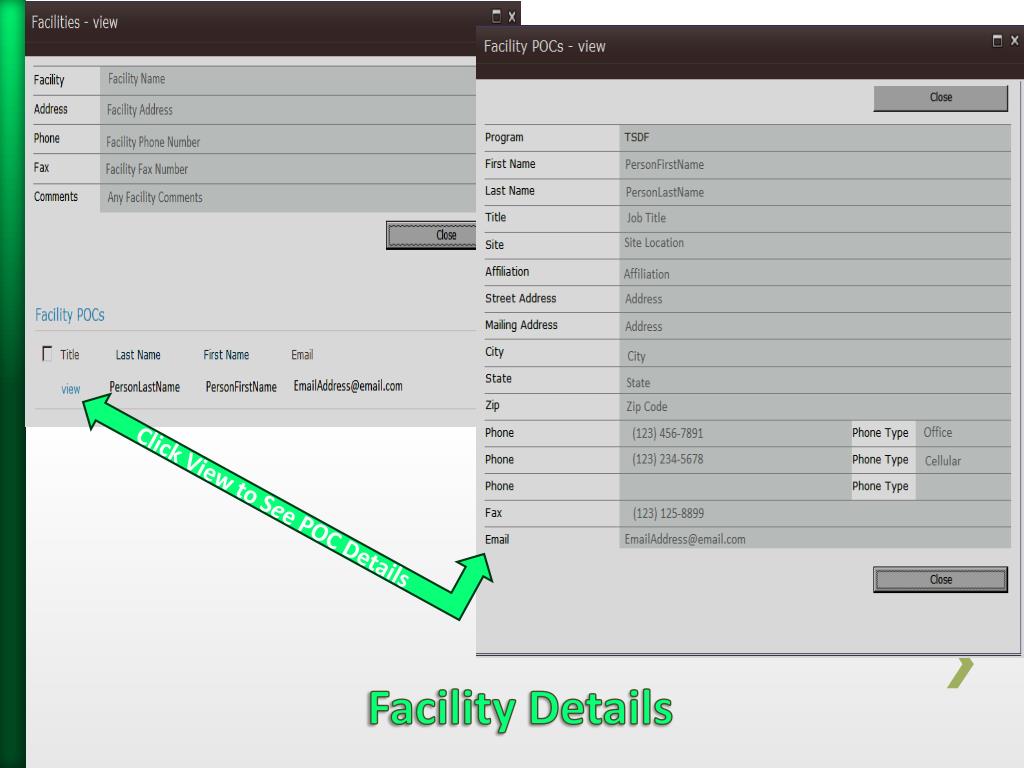Click top Close button in Facility POCs window
The width and height of the screenshot is (1024, 768).
click(x=940, y=97)
